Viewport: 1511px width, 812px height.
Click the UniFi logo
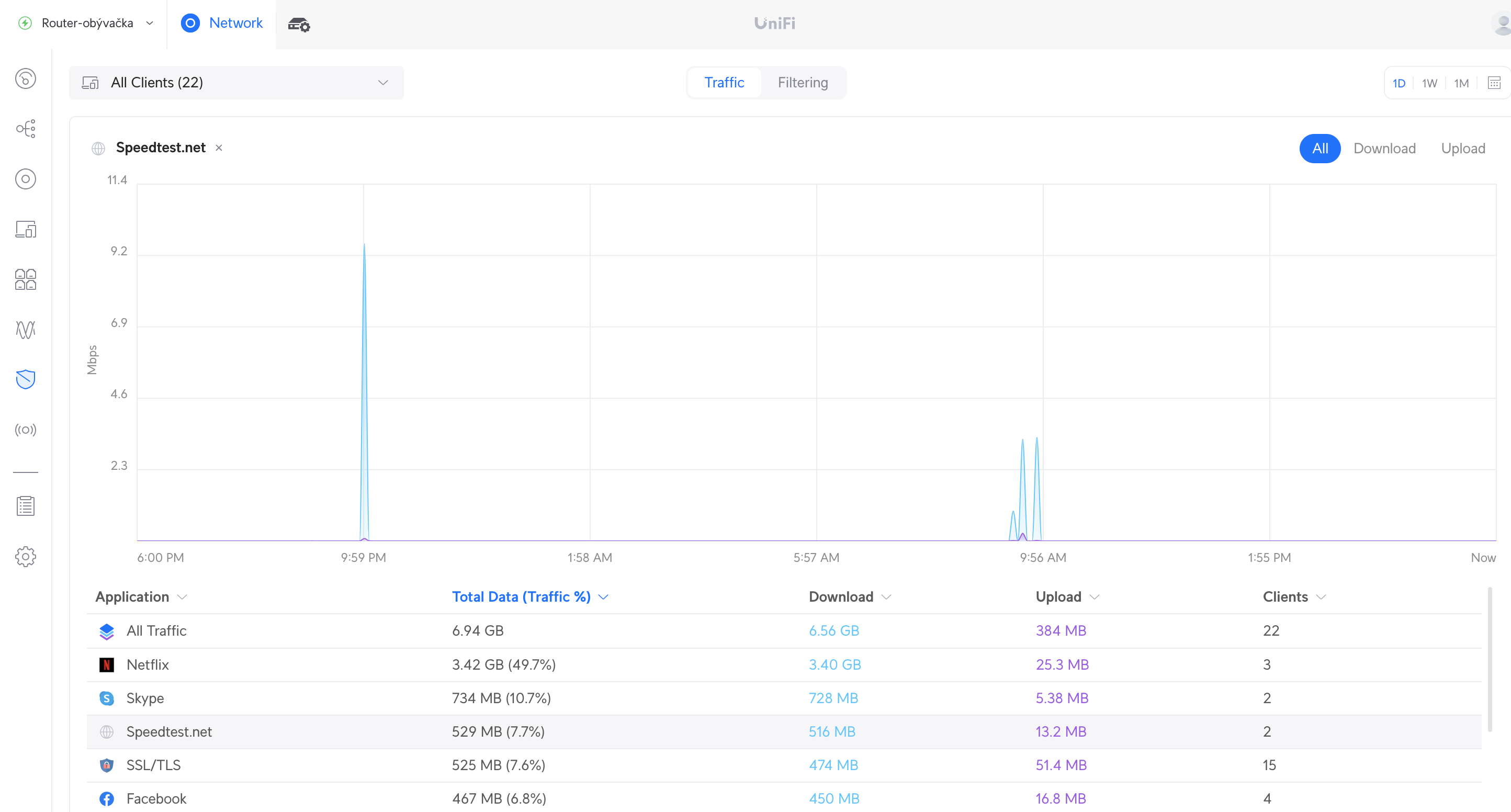[x=774, y=23]
